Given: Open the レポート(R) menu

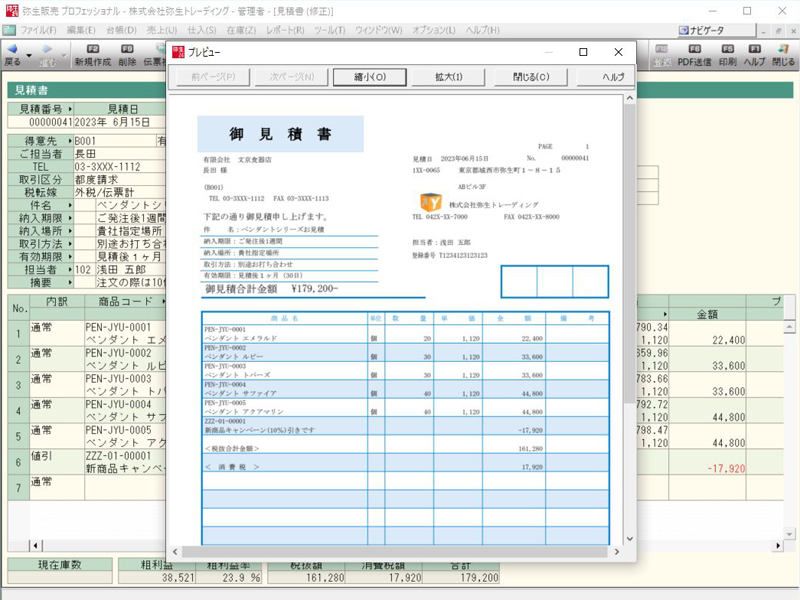Looking at the screenshot, I should [x=285, y=31].
